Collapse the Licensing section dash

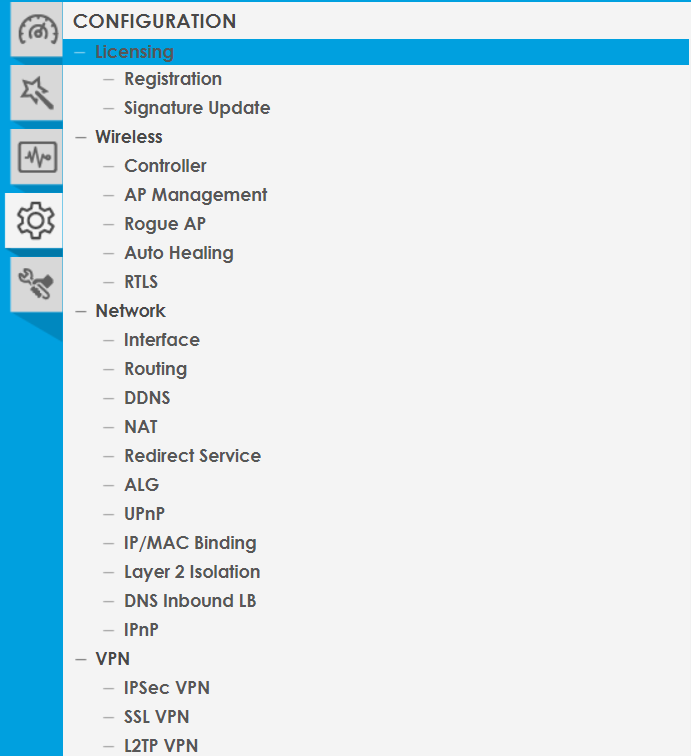tap(81, 52)
